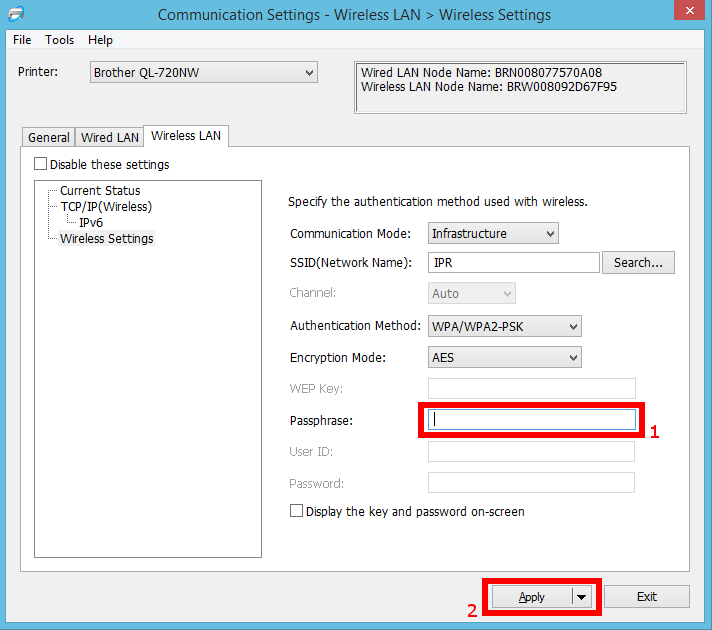712x630 pixels.
Task: Click into the Passphrase input field
Action: click(x=532, y=420)
